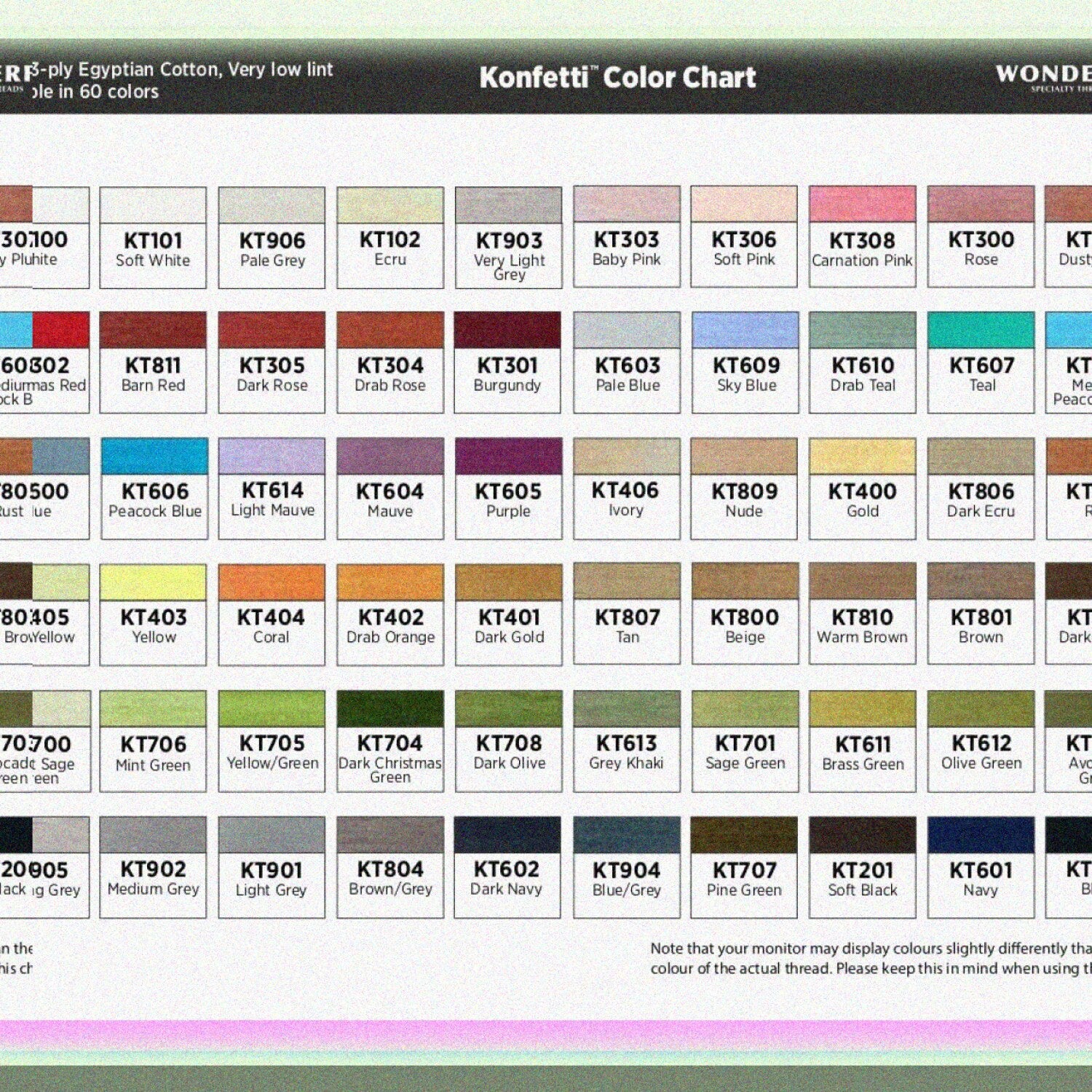Click the monitor colour display note text

pyautogui.click(x=870, y=958)
